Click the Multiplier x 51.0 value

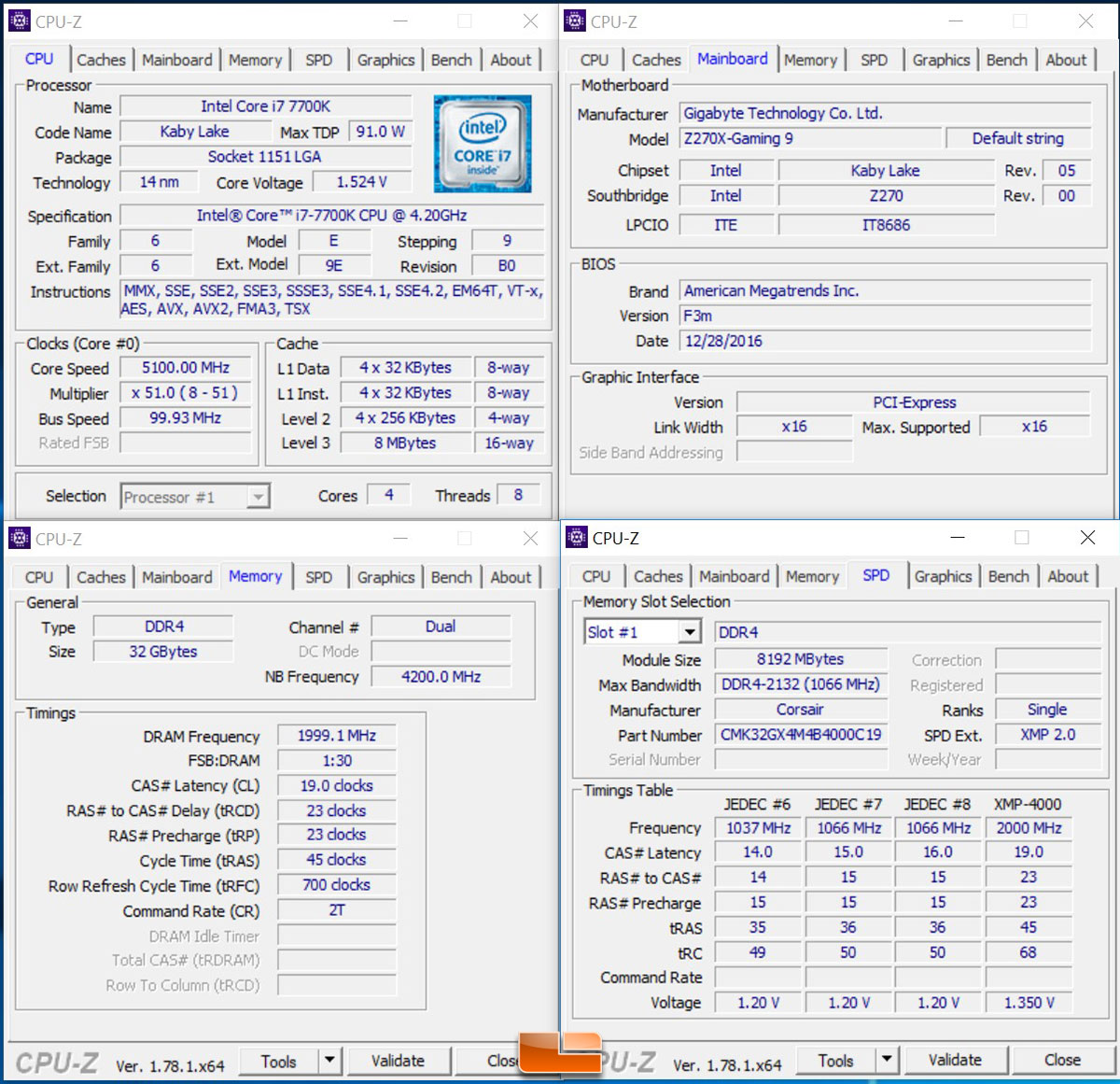point(186,393)
